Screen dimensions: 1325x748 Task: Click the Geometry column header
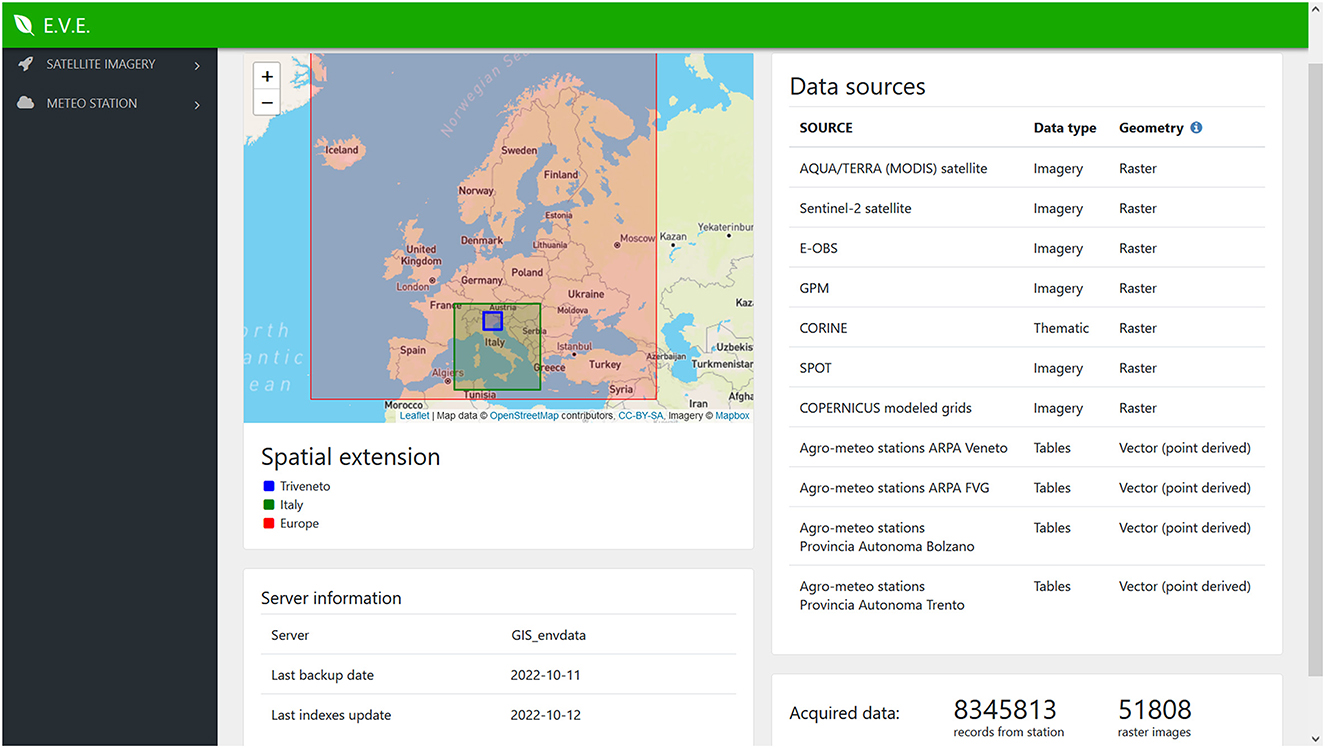tap(1151, 128)
